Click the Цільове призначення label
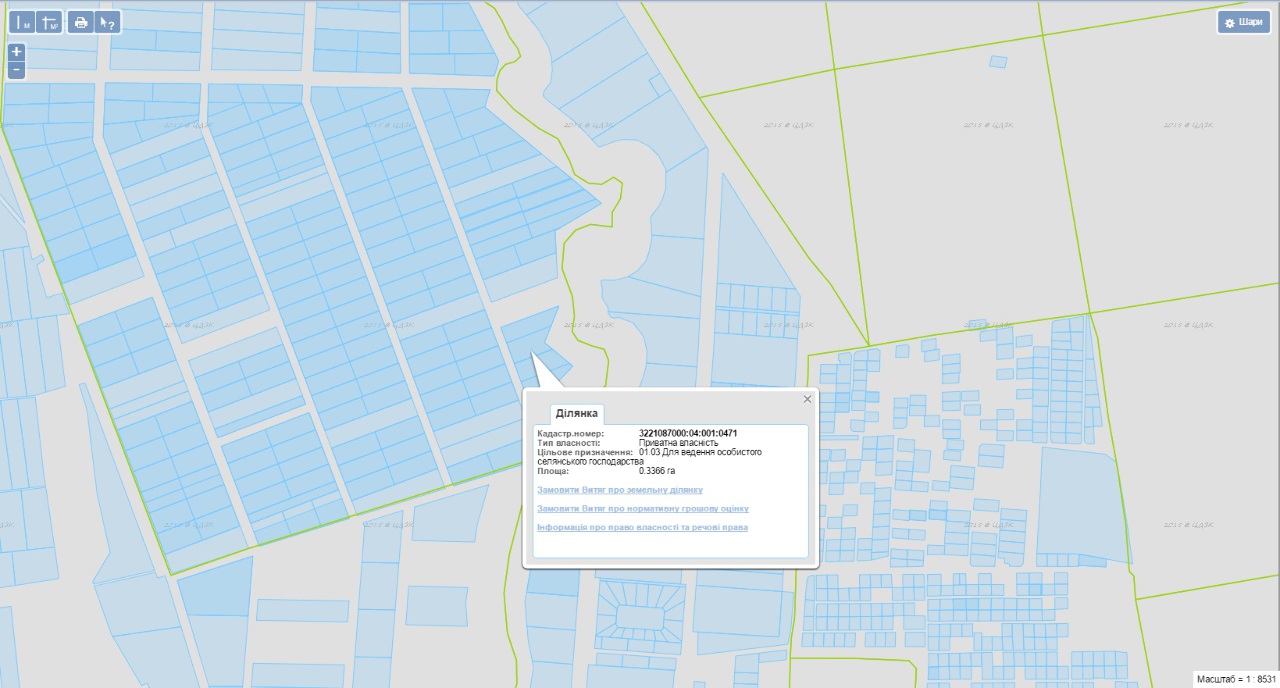The image size is (1280, 688). pos(583,452)
